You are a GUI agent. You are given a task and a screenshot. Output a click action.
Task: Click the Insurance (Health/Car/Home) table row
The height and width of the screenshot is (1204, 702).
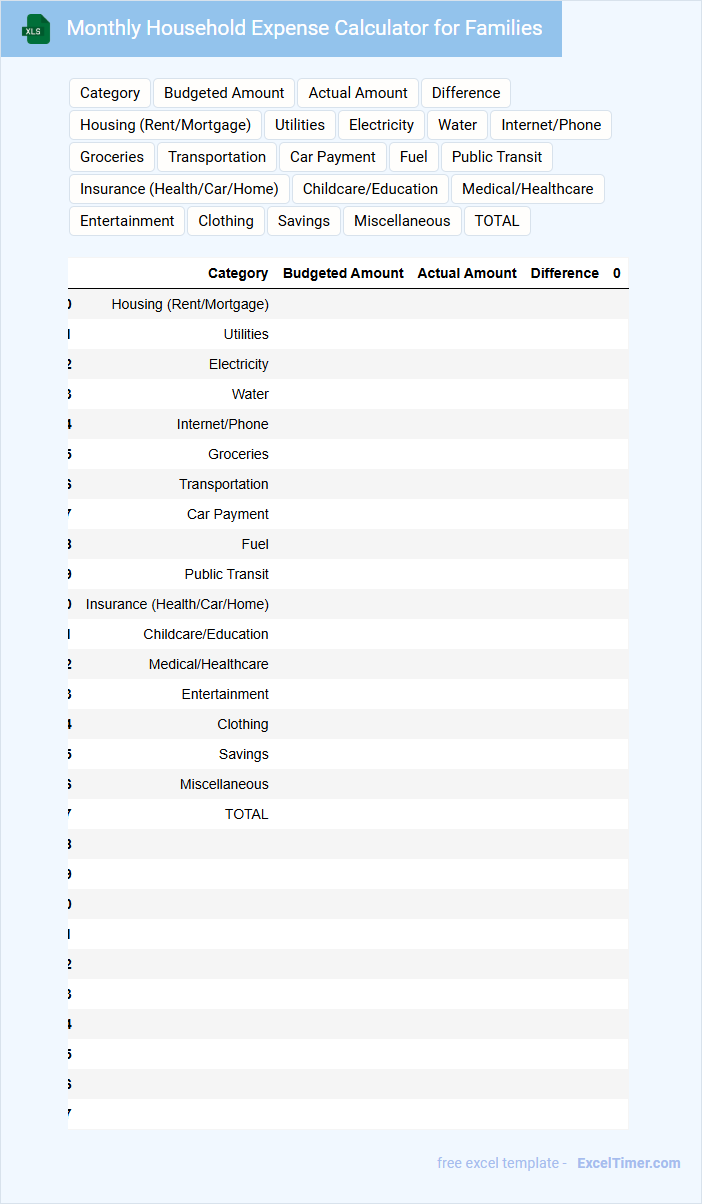click(177, 604)
